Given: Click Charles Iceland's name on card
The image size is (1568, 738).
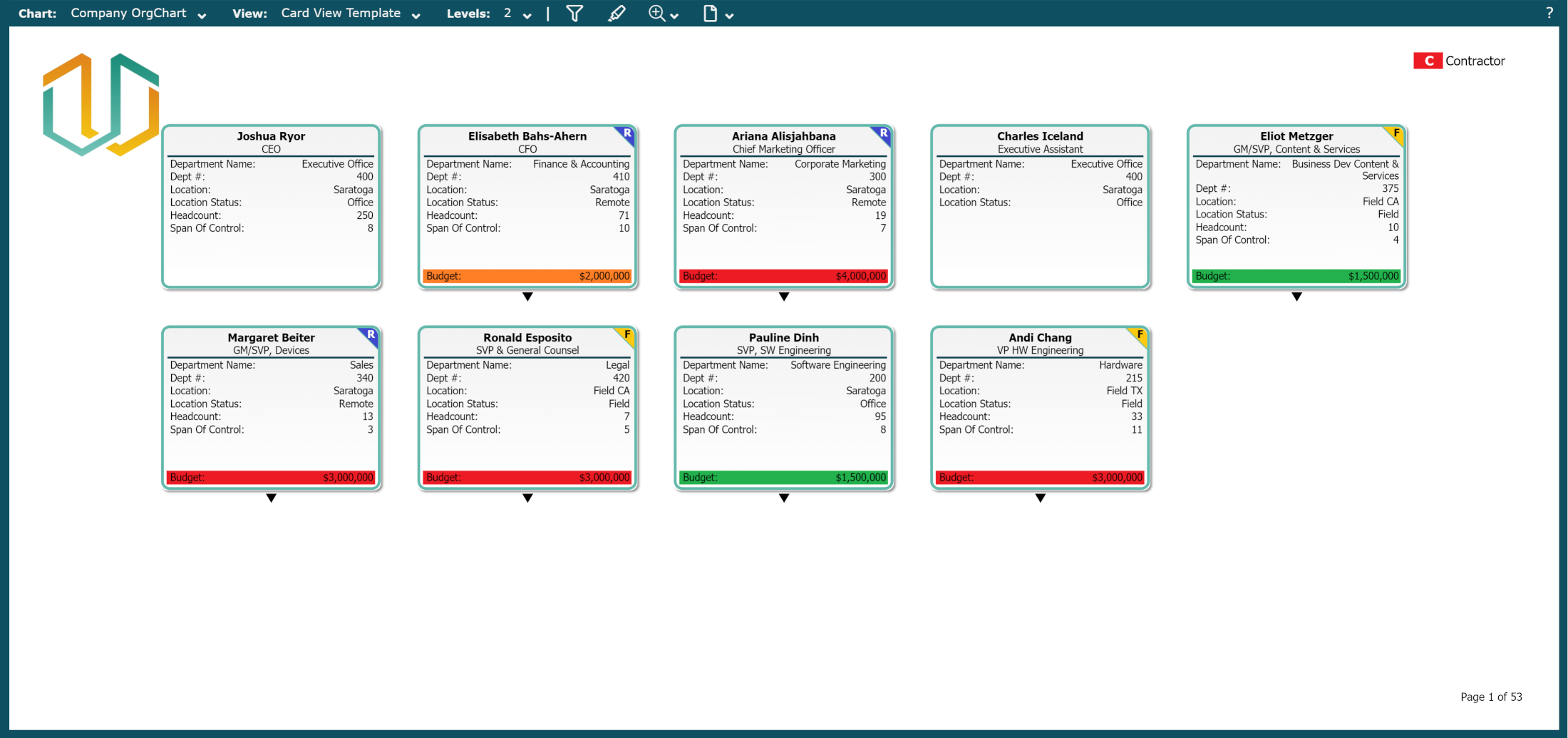Looking at the screenshot, I should 1040,136.
